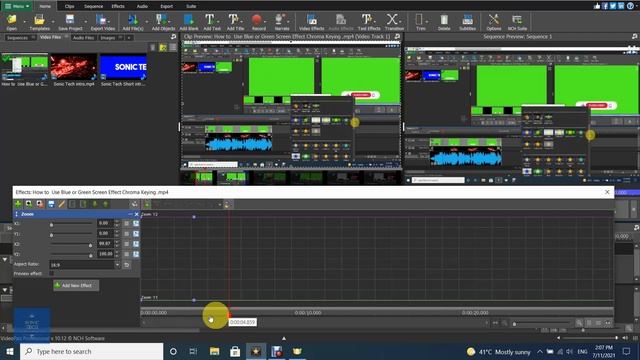Click the blue save effect chain icon
This screenshot has width=640, height=360.
point(51,204)
